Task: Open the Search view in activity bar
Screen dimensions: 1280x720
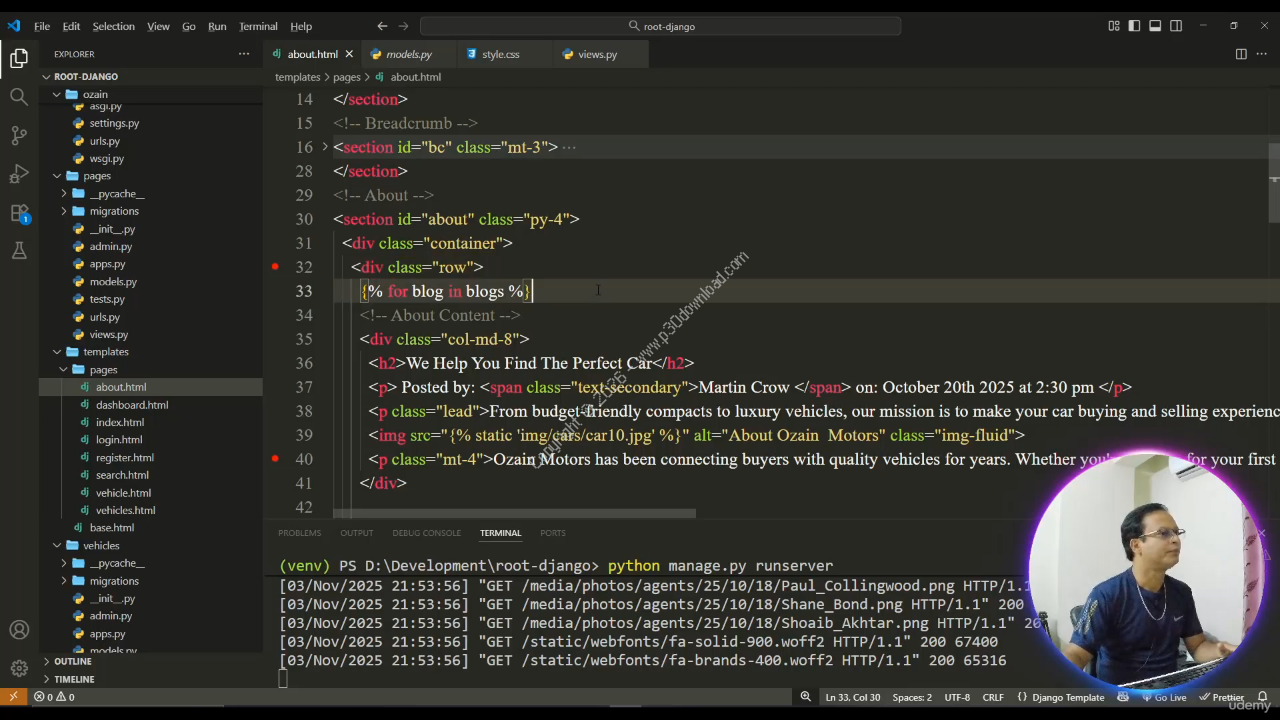Action: [19, 97]
